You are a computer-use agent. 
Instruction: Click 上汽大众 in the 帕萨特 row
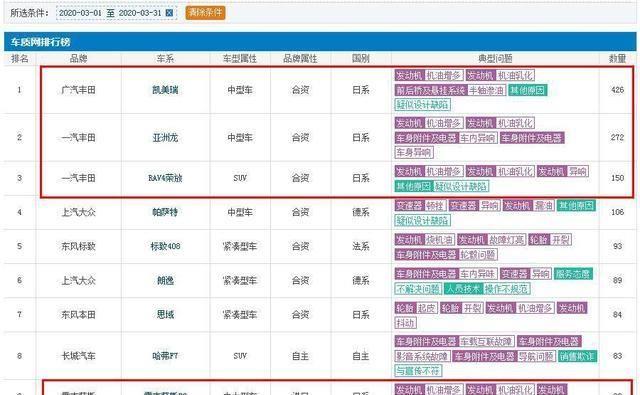pyautogui.click(x=78, y=212)
